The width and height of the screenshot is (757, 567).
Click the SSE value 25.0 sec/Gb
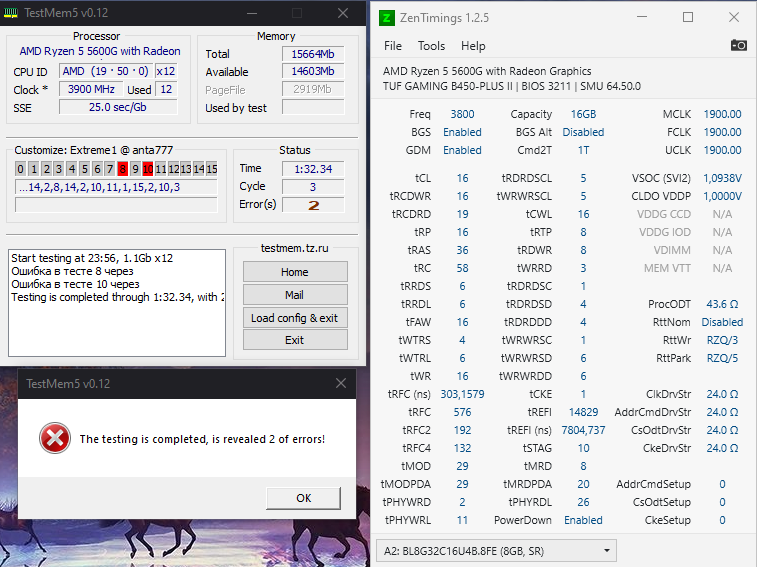pyautogui.click(x=118, y=107)
